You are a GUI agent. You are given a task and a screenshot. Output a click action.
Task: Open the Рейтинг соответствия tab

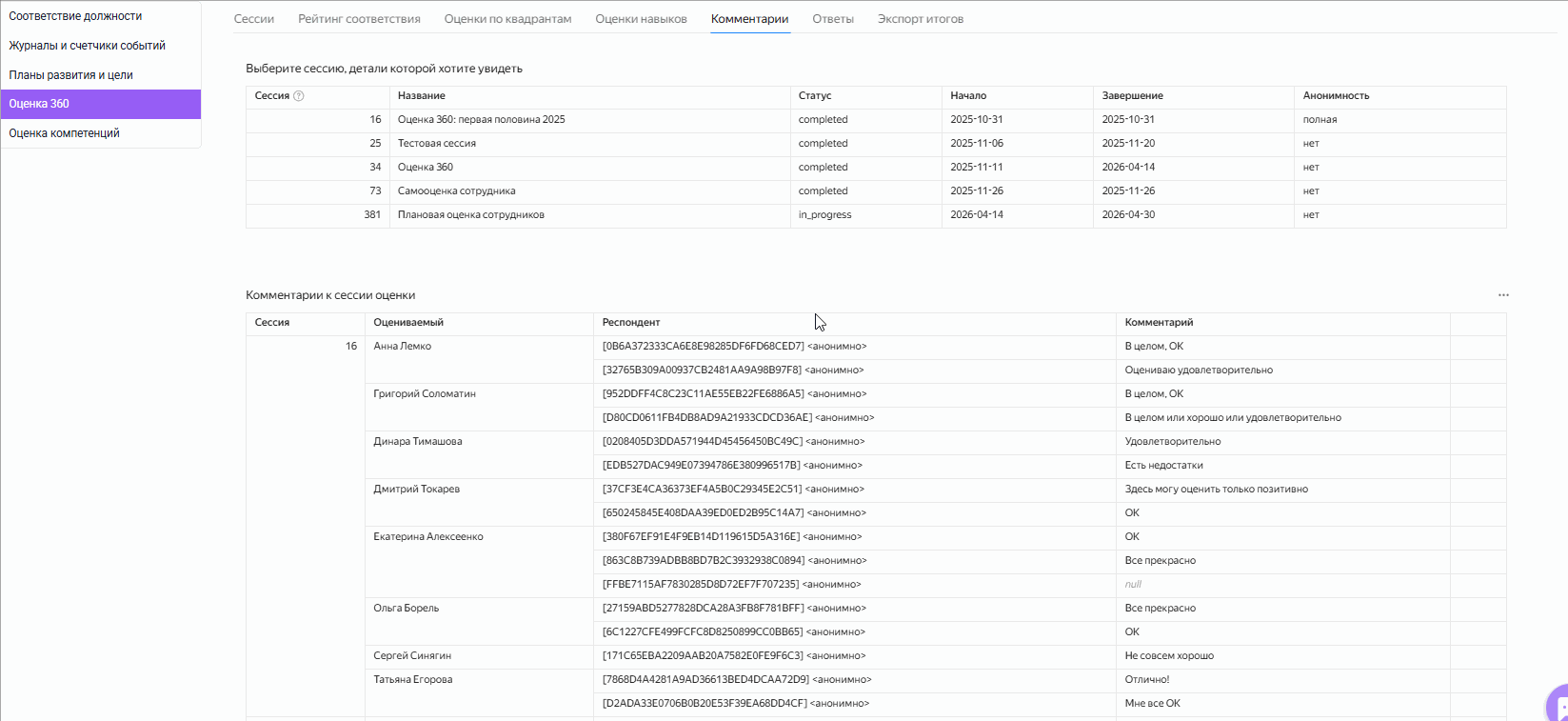click(359, 19)
